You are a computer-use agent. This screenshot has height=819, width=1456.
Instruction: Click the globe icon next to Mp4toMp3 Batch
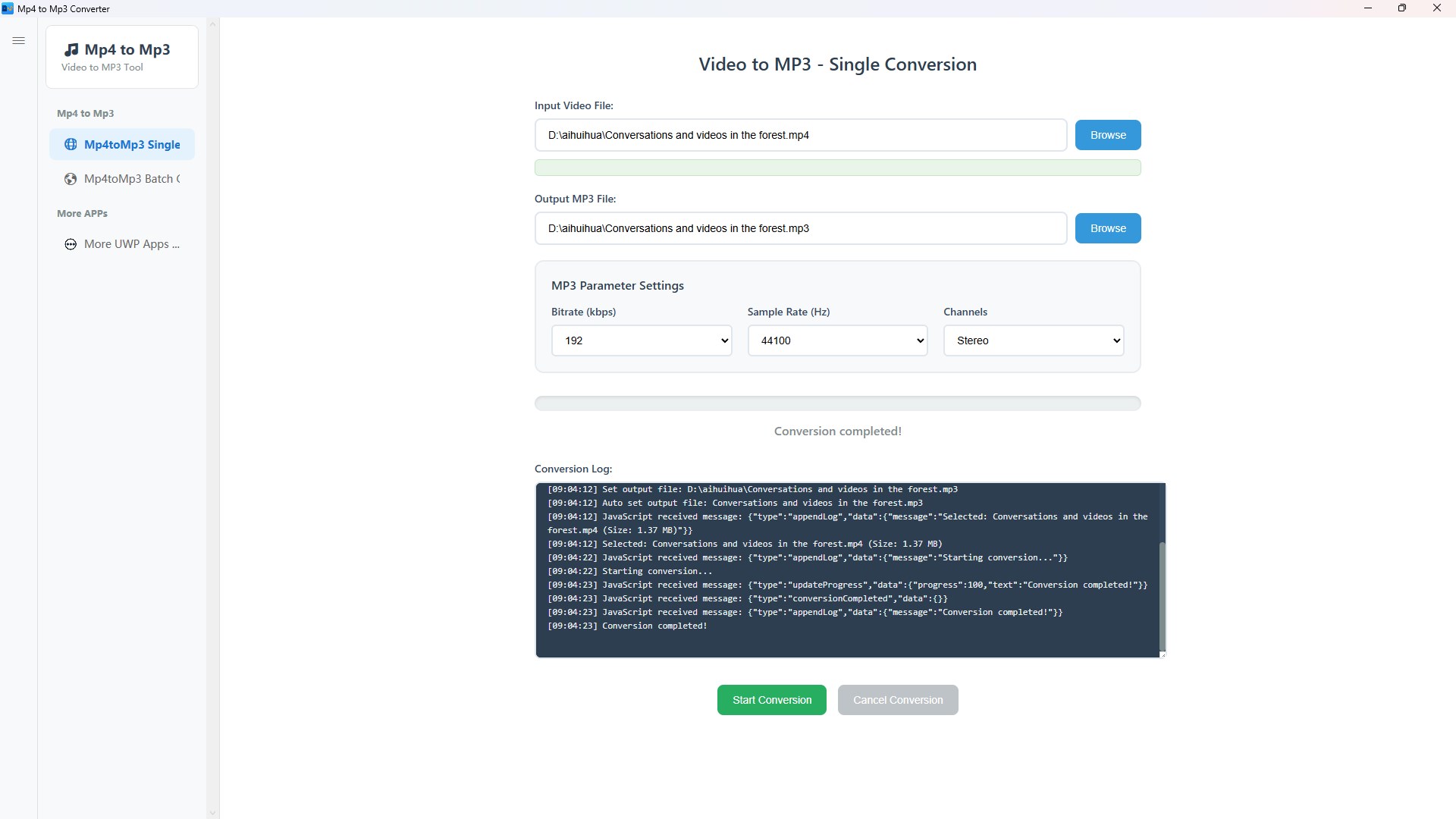(69, 179)
